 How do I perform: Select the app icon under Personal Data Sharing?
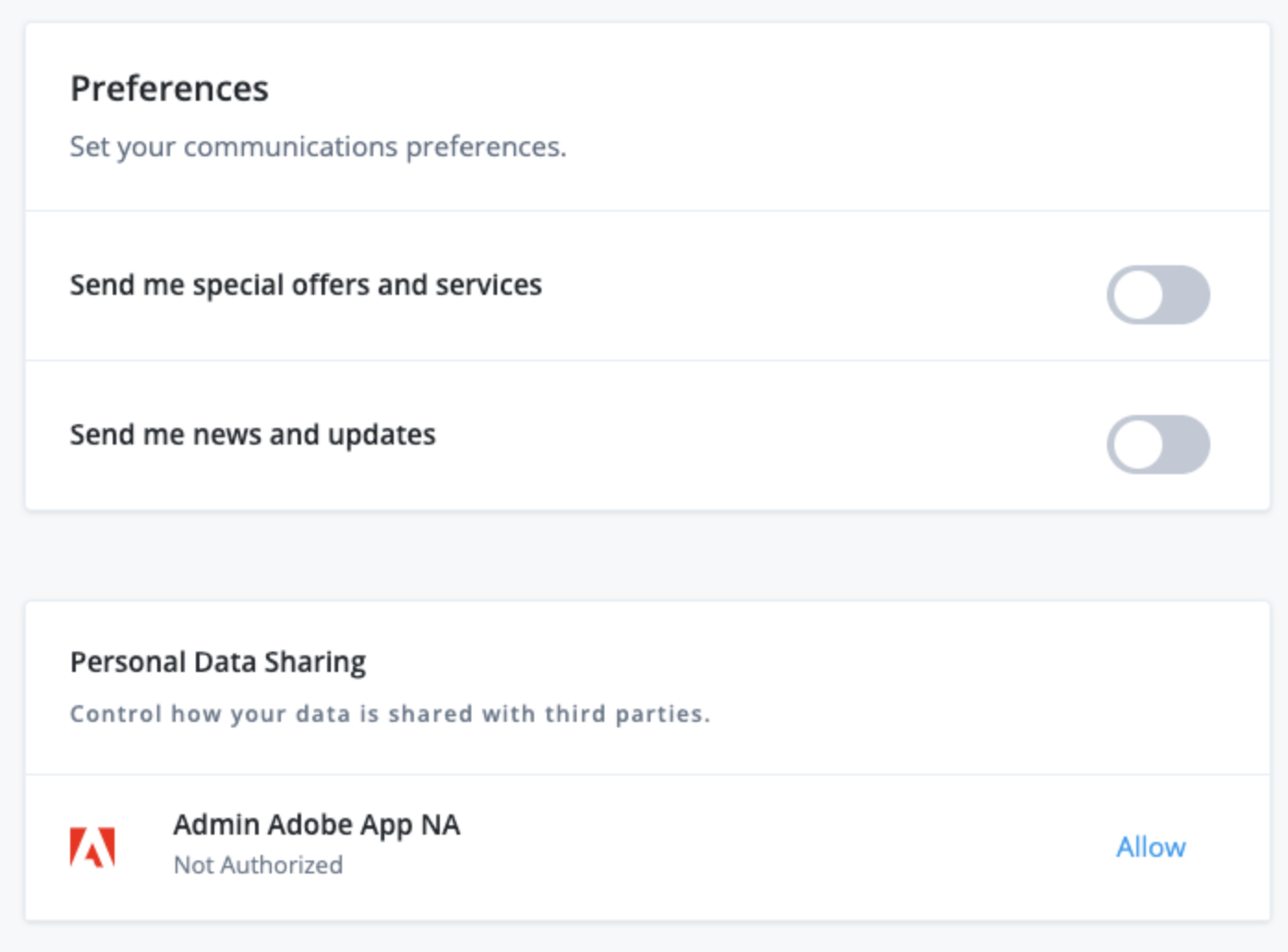tap(91, 846)
